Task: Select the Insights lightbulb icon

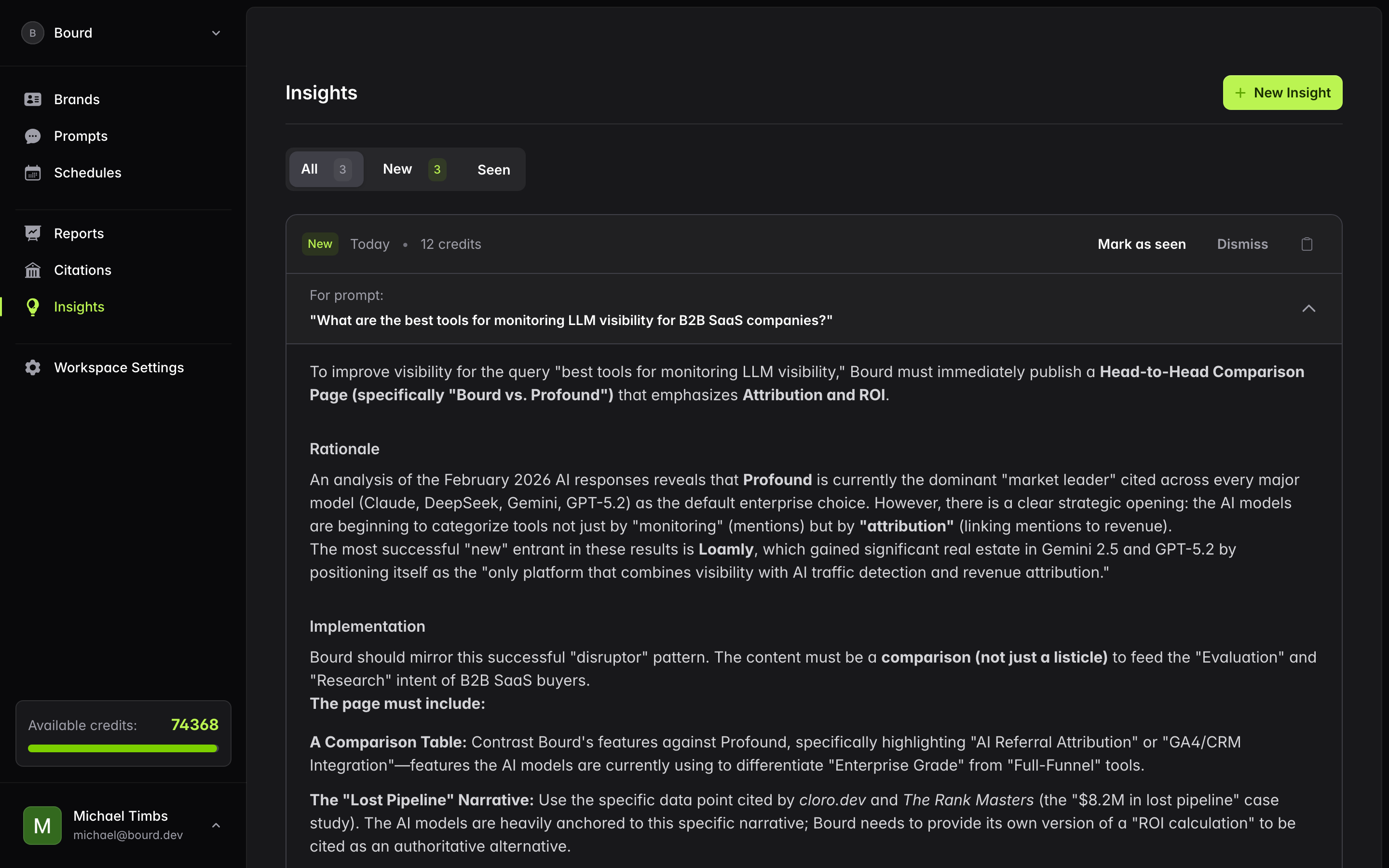Action: point(33,307)
